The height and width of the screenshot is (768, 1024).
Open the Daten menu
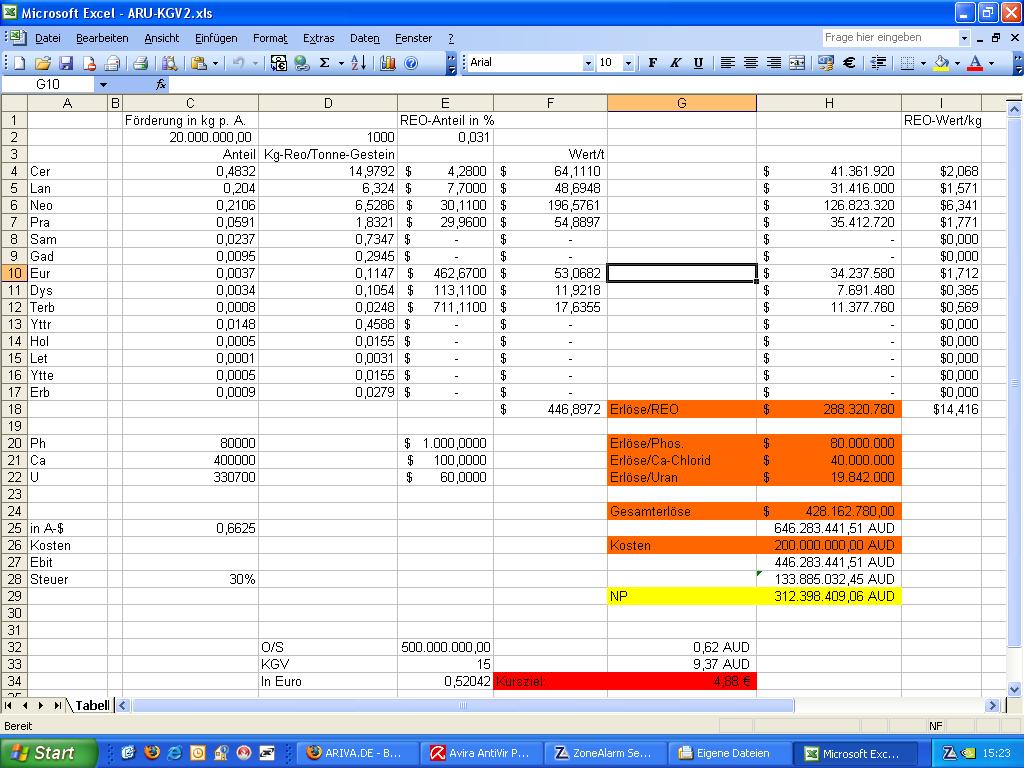pyautogui.click(x=364, y=38)
